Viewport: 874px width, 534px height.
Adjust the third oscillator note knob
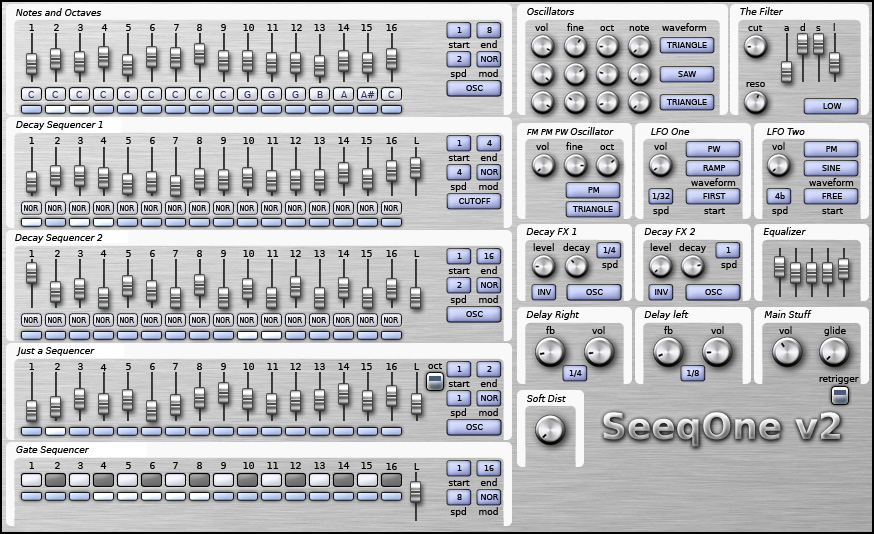(x=639, y=101)
